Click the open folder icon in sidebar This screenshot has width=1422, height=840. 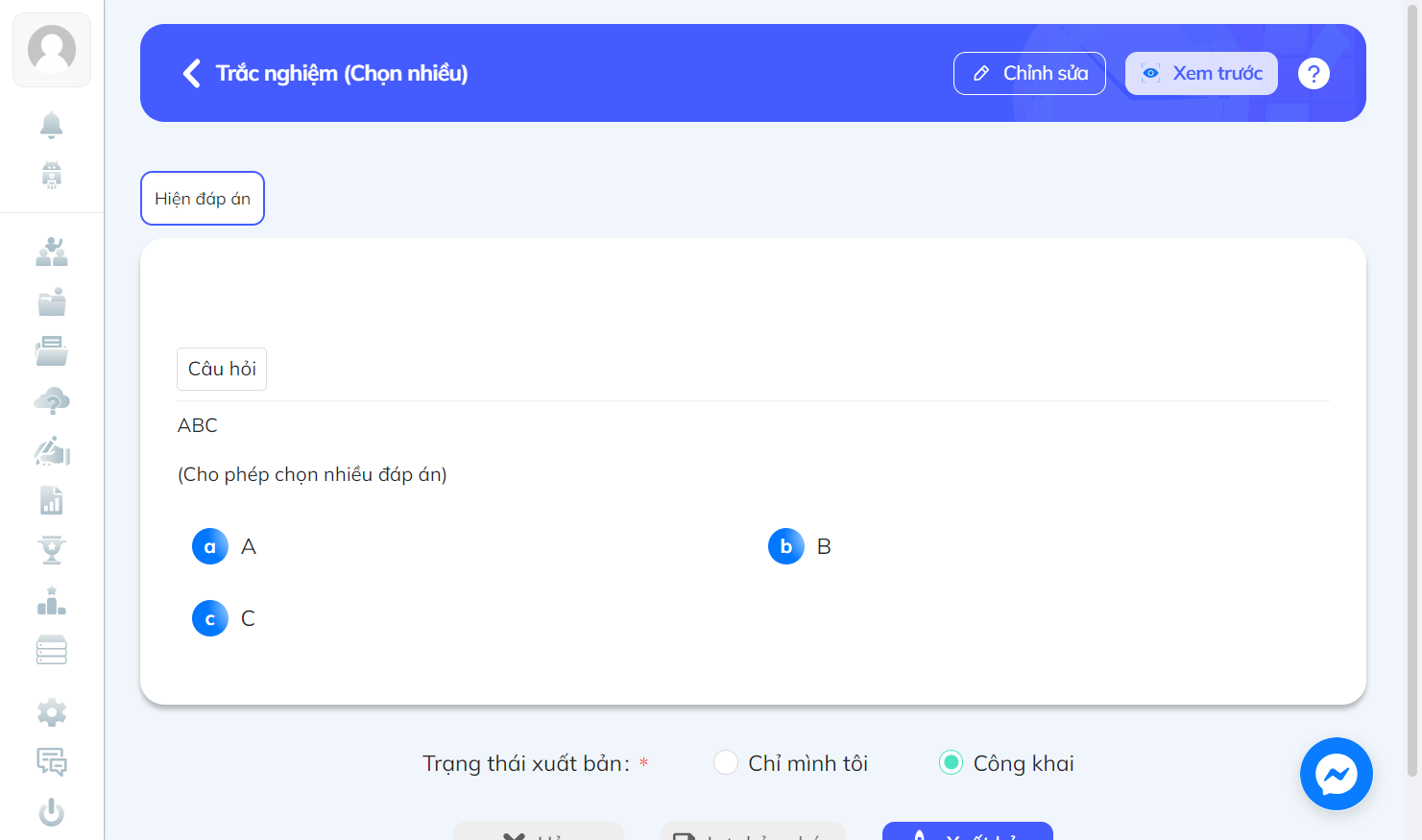tap(52, 351)
